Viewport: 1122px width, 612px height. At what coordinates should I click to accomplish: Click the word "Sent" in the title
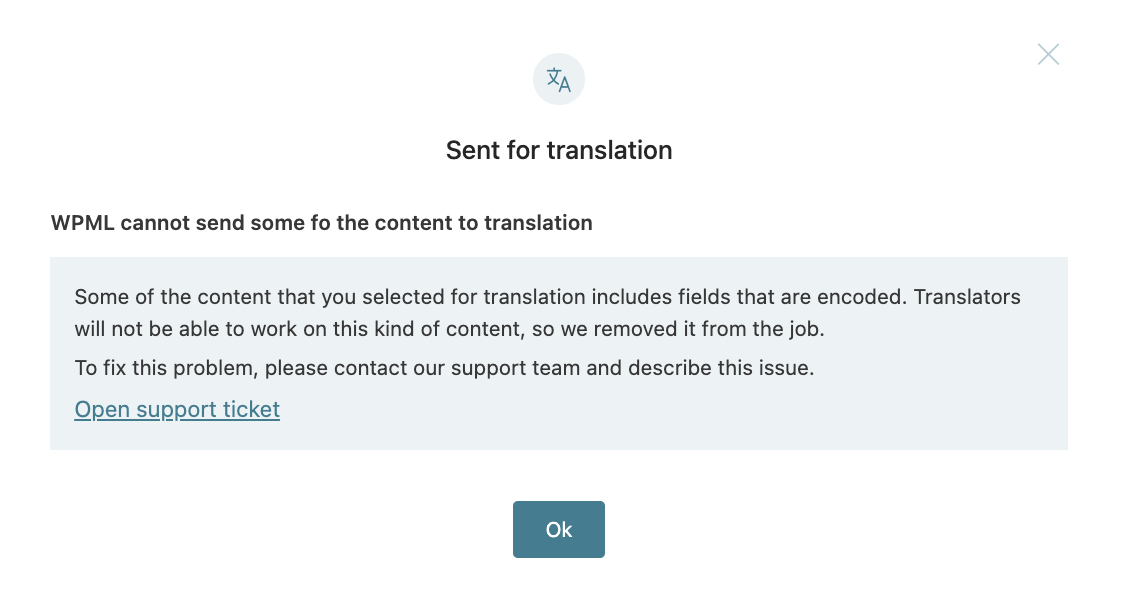(x=470, y=150)
